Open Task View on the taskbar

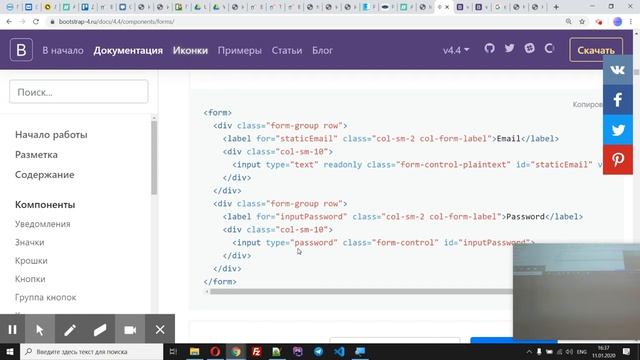click(173, 351)
